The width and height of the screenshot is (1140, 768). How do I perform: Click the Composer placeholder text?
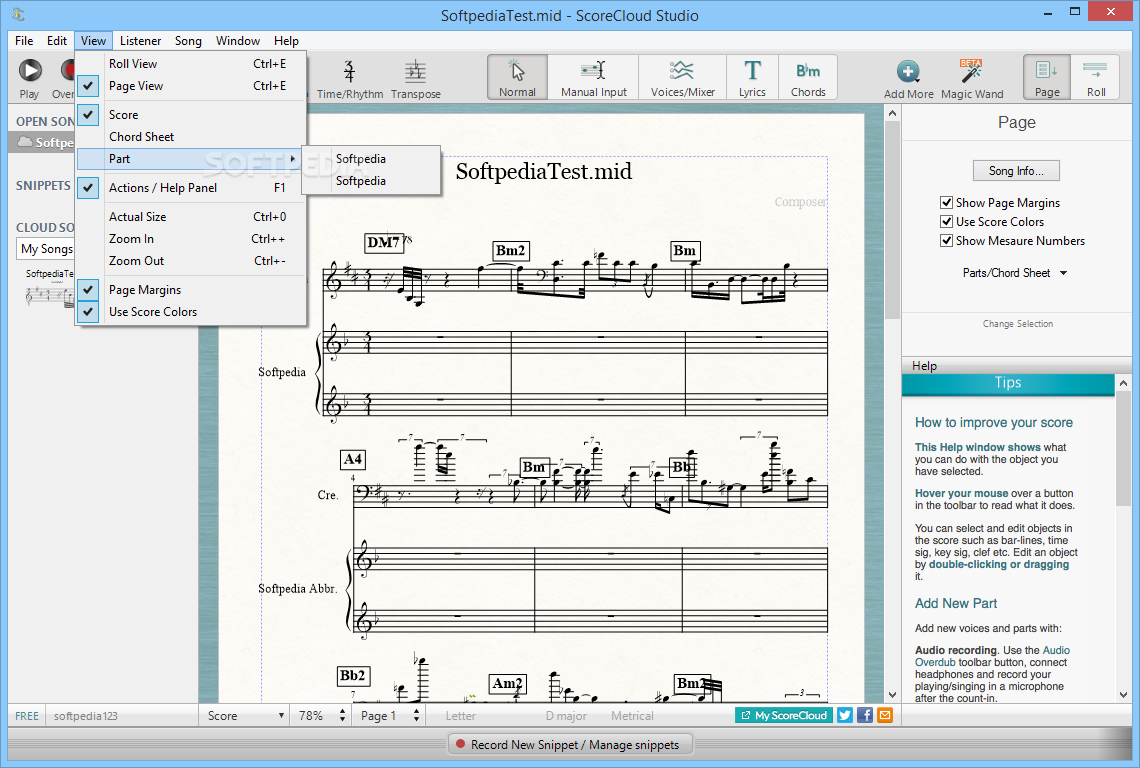click(800, 202)
